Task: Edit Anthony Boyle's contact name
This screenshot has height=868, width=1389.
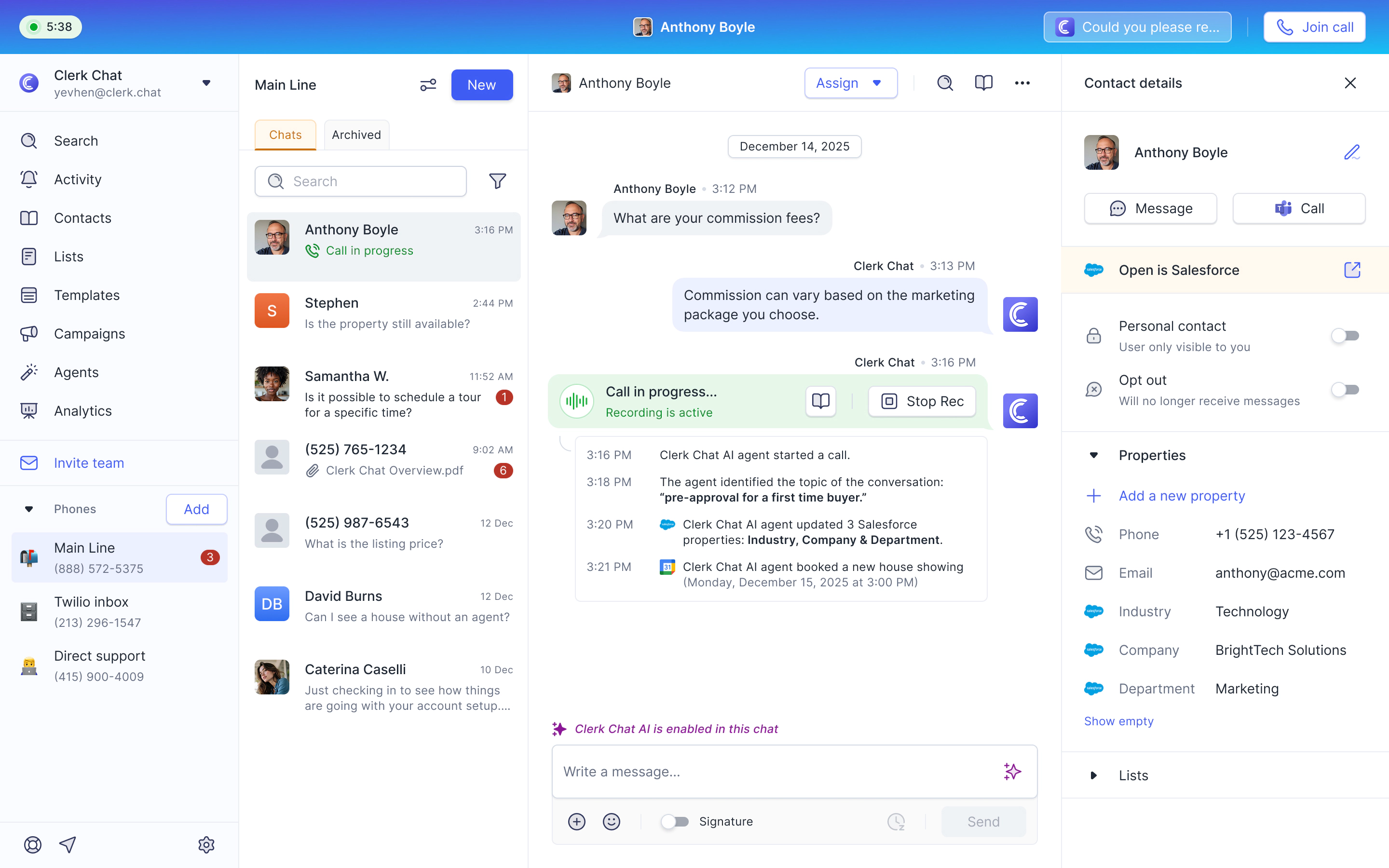Action: click(x=1352, y=152)
